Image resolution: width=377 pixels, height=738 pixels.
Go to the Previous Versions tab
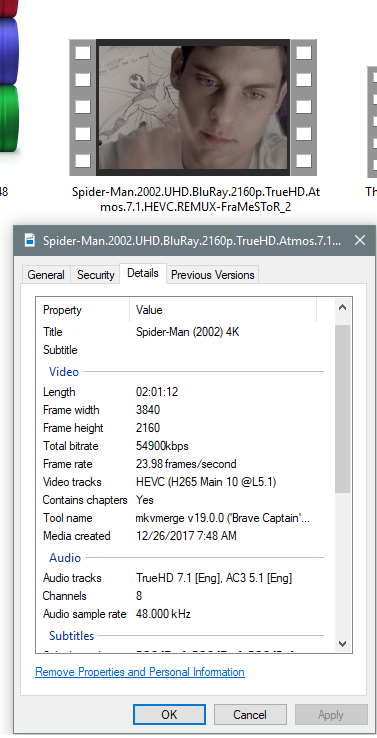pos(213,275)
